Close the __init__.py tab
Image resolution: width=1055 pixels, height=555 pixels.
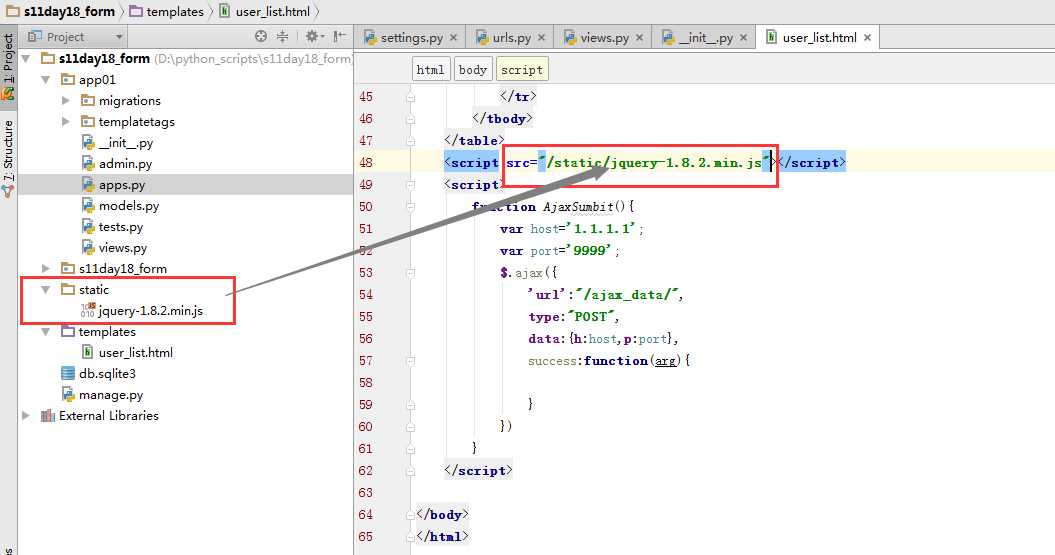[x=743, y=38]
